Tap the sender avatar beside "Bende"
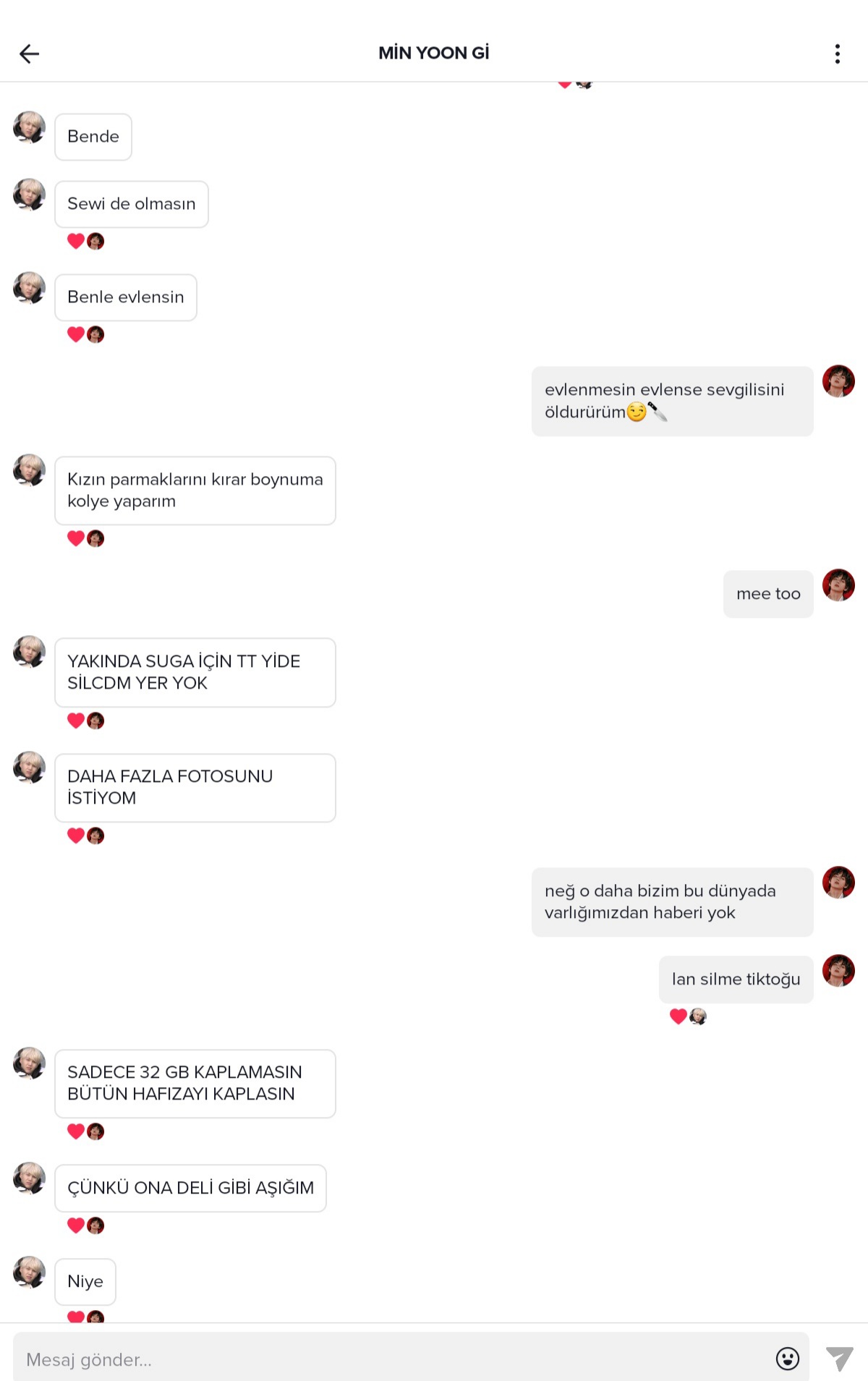The height and width of the screenshot is (1381, 868). pos(30,127)
